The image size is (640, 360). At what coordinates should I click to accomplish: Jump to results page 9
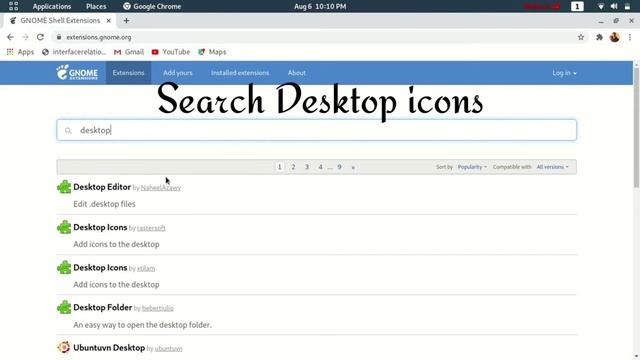coord(339,167)
